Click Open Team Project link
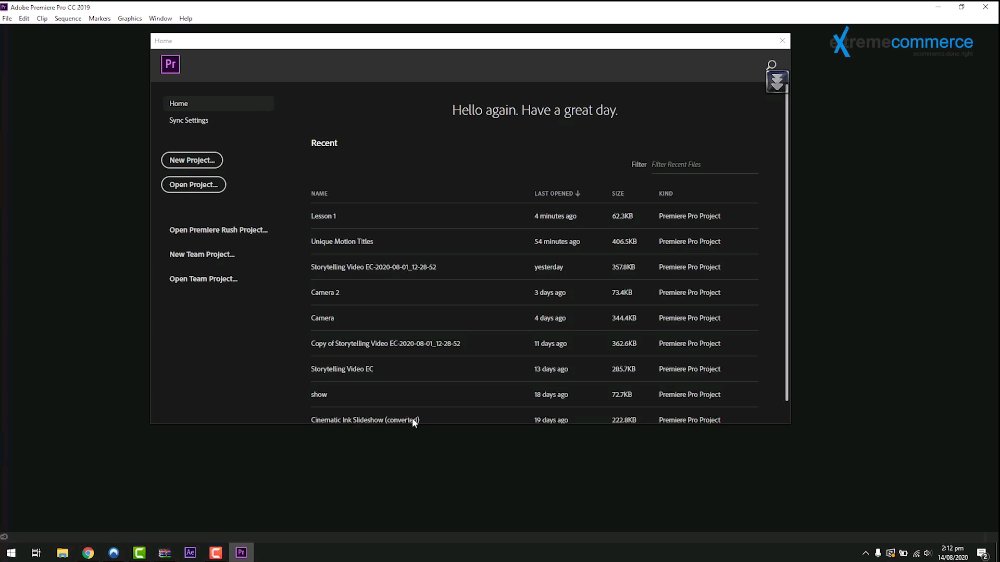The width and height of the screenshot is (1000, 562). (x=203, y=279)
